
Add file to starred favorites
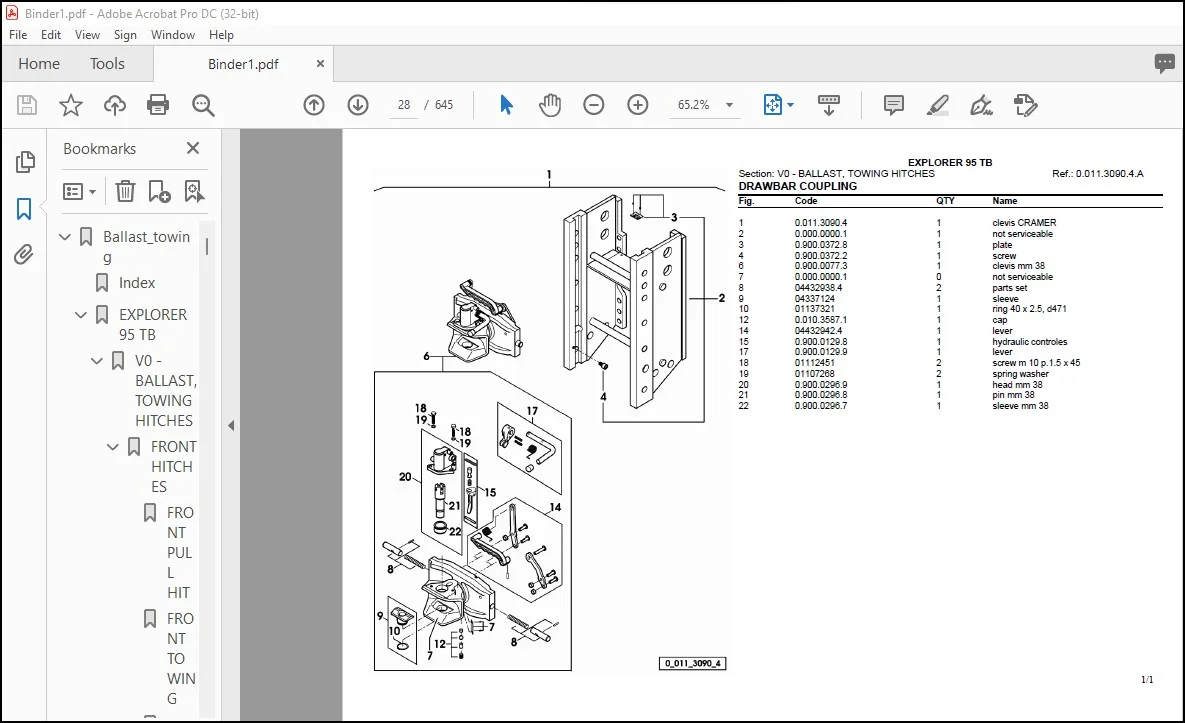point(71,105)
